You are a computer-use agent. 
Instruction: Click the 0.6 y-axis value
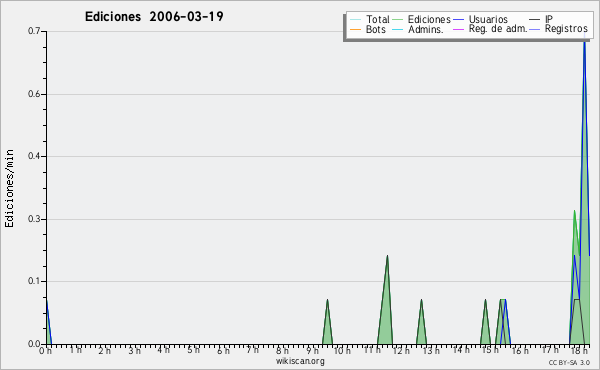point(34,94)
